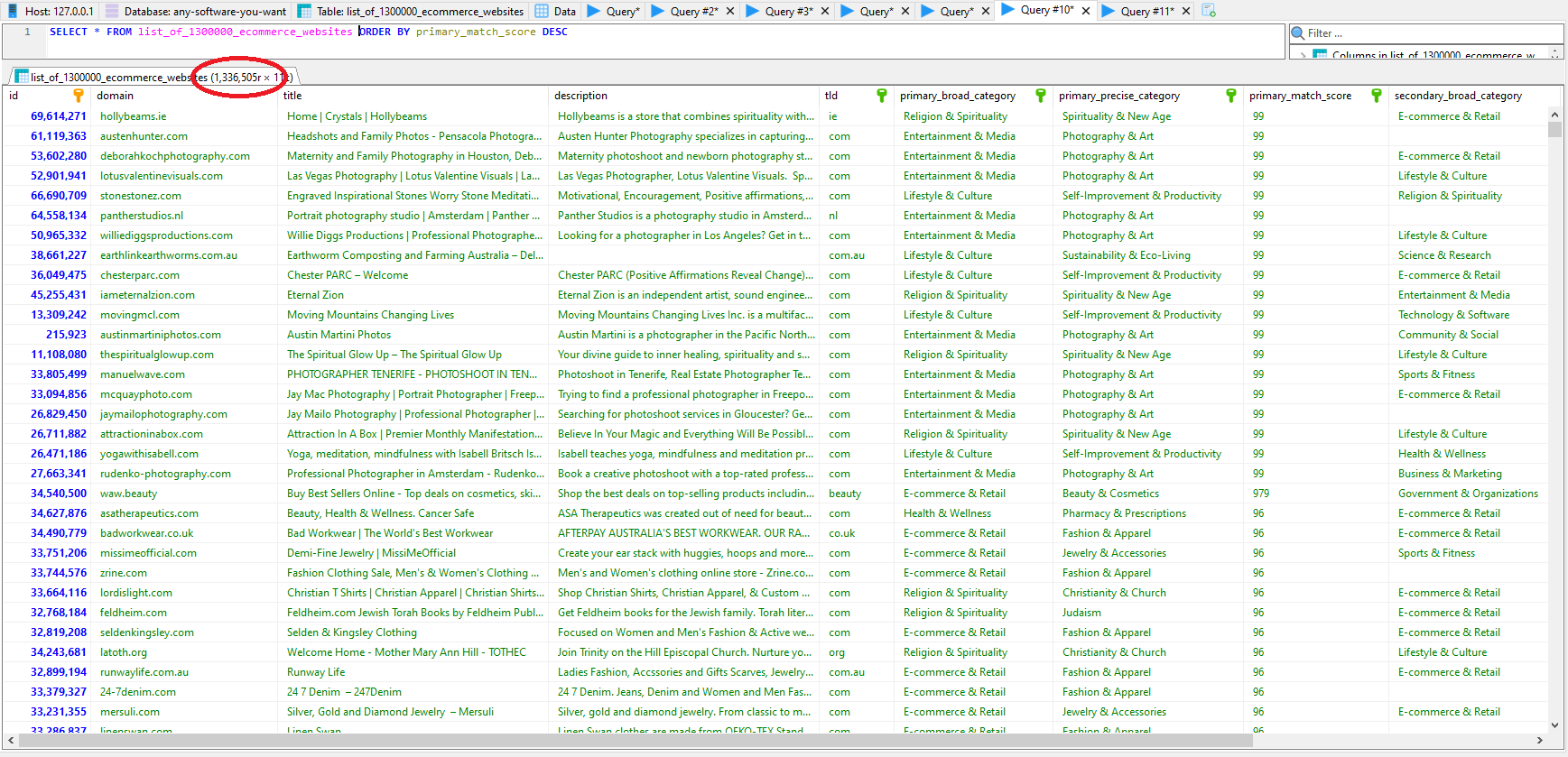Click the magnifier icon in the Filter box
The height and width of the screenshot is (757, 1568).
point(1298,33)
